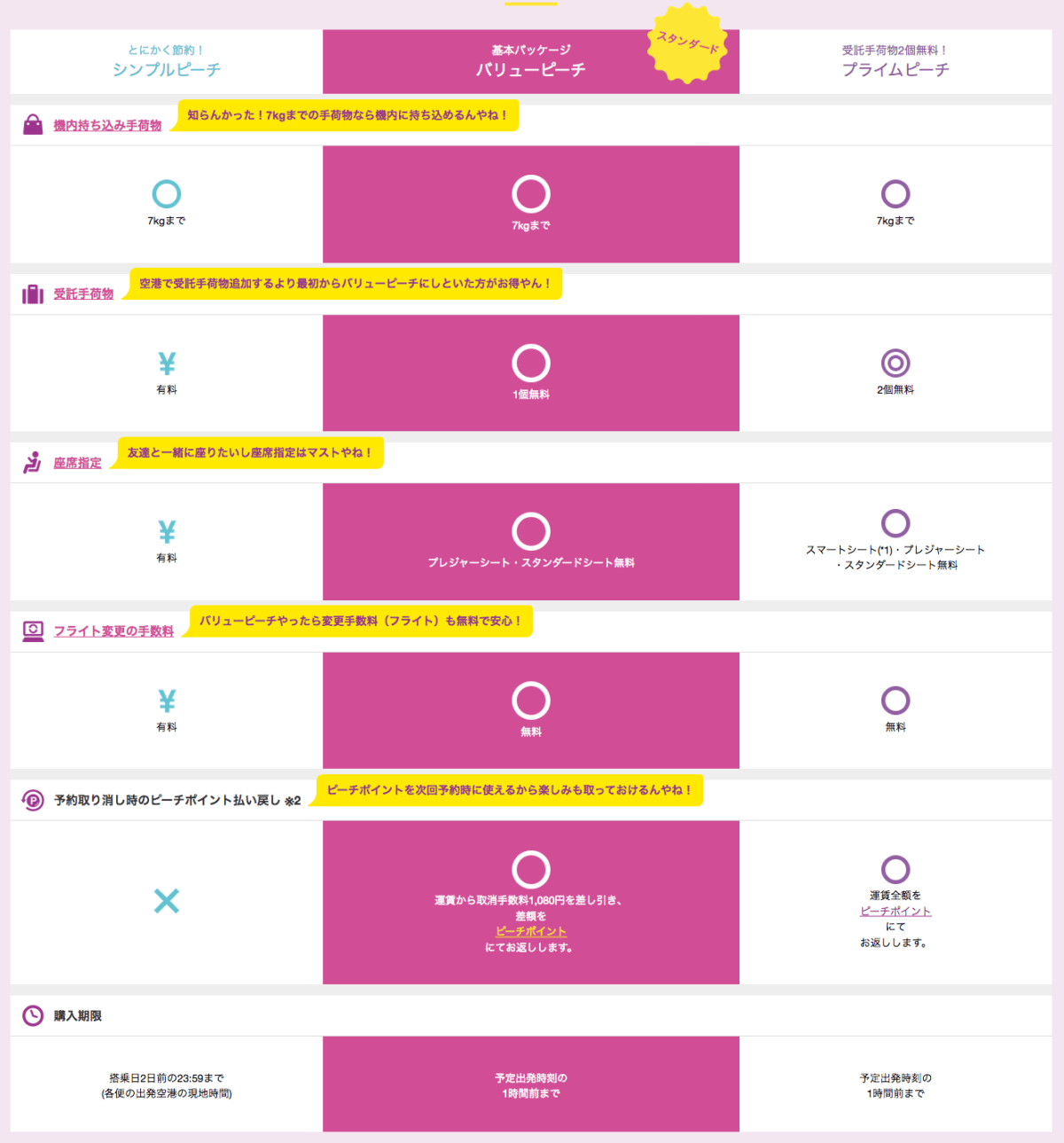Screen dimensions: 1064x1143
Task: Select the プライムピーチ column header
Action: [896, 61]
